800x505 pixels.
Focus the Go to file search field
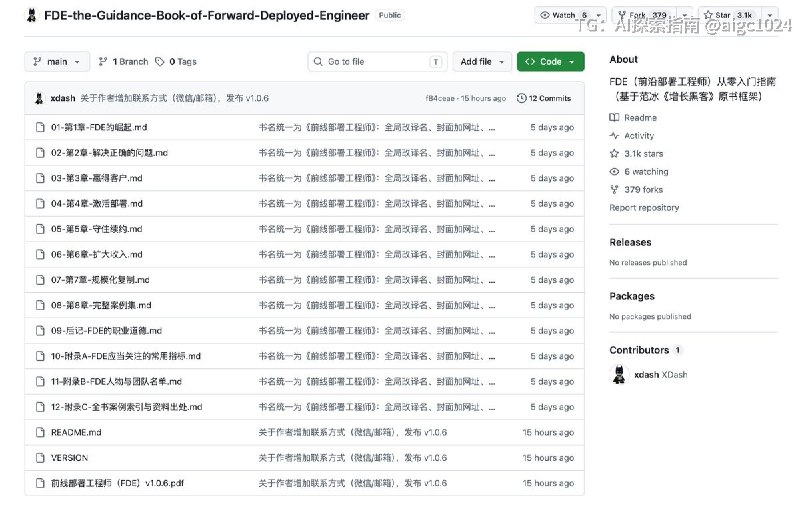coord(378,62)
